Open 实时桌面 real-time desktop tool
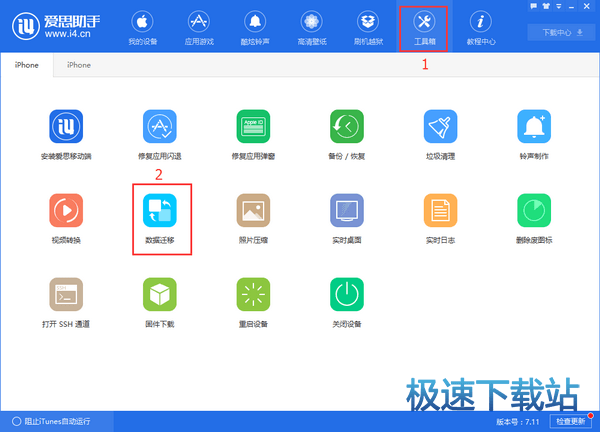Image resolution: width=600 pixels, height=432 pixels. (x=347, y=219)
